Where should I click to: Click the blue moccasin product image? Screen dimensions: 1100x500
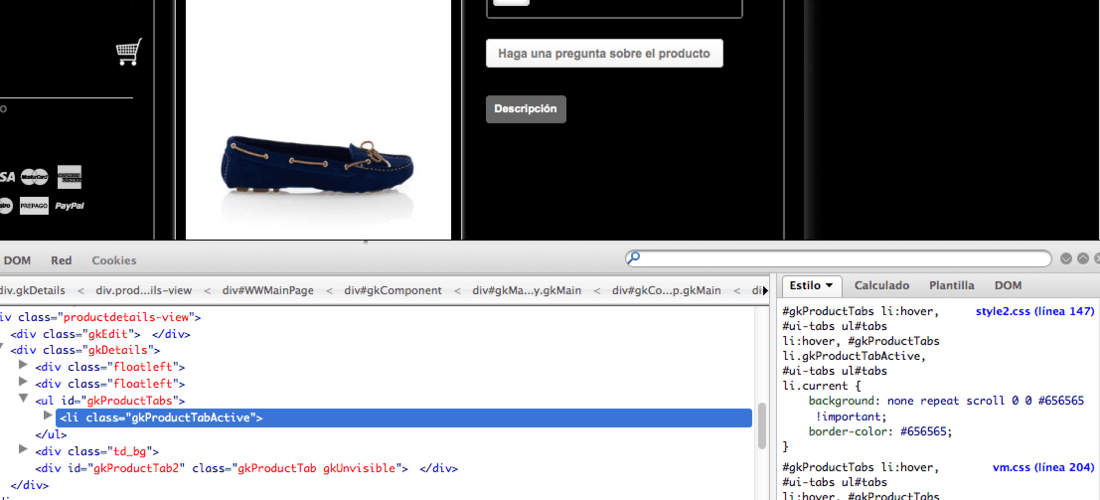[318, 167]
